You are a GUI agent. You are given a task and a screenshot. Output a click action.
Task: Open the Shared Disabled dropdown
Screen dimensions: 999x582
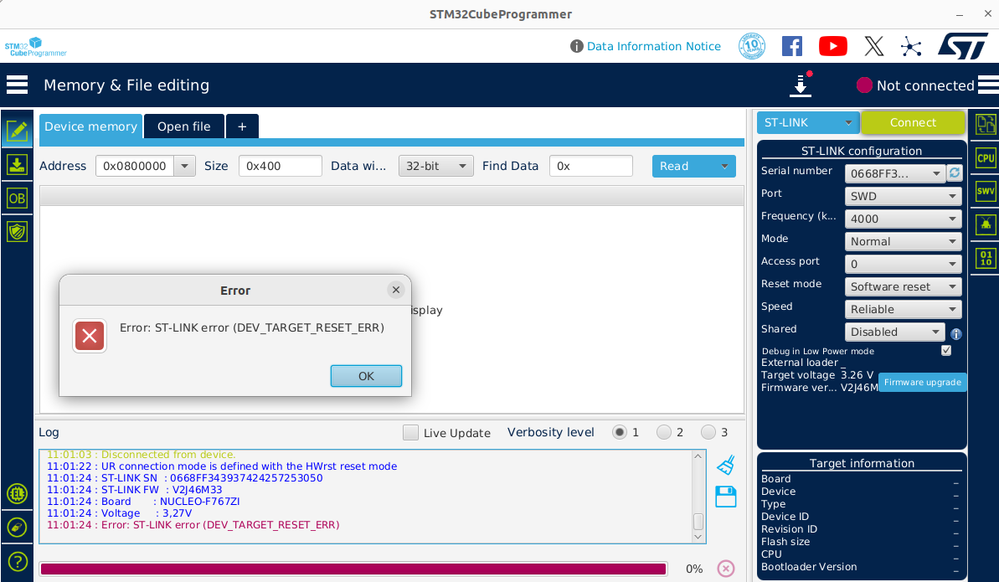[x=895, y=331]
